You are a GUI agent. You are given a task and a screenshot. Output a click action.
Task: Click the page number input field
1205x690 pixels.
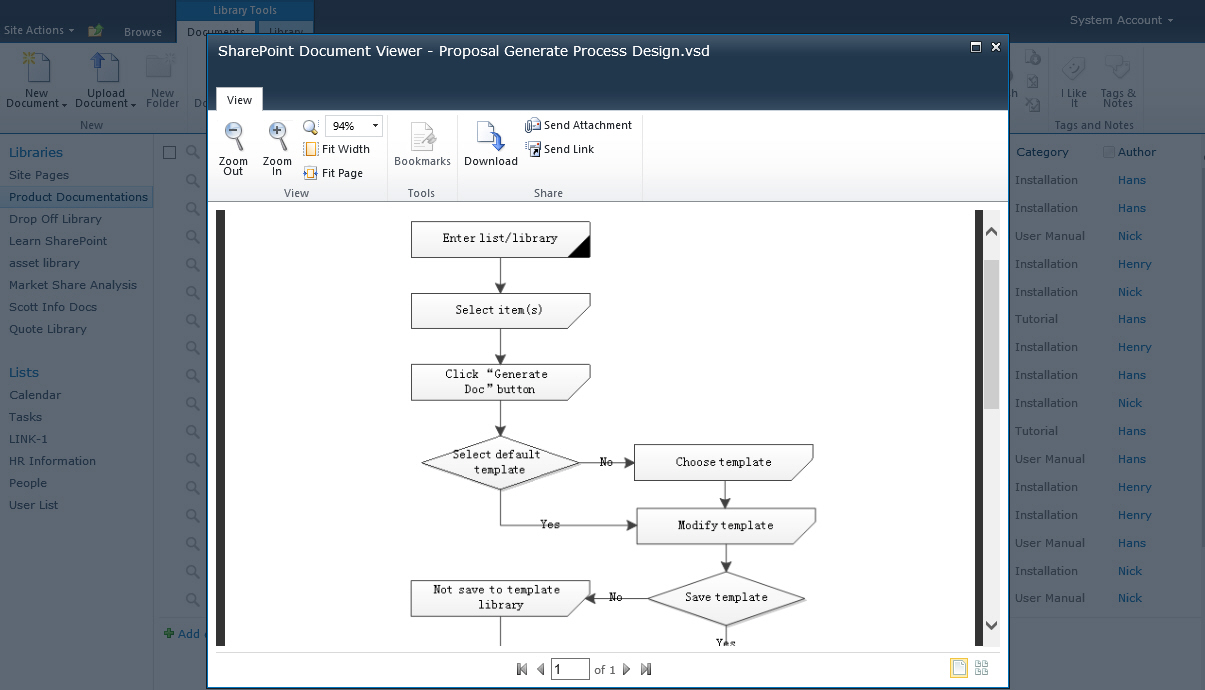pyautogui.click(x=570, y=668)
